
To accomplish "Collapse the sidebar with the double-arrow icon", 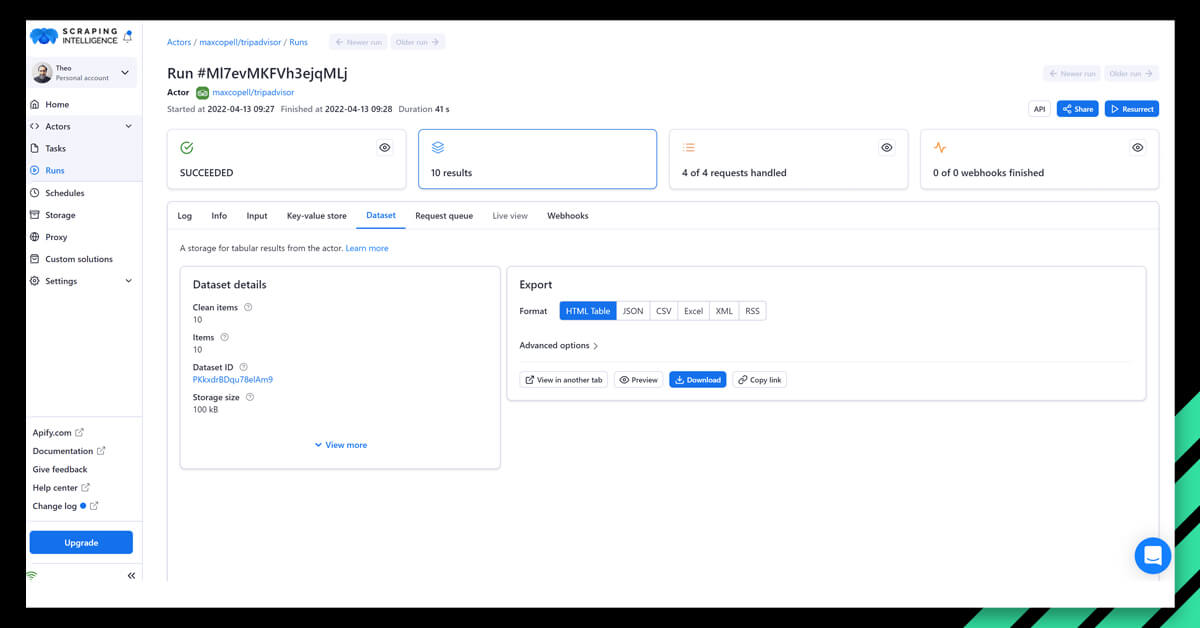I will tap(131, 576).
